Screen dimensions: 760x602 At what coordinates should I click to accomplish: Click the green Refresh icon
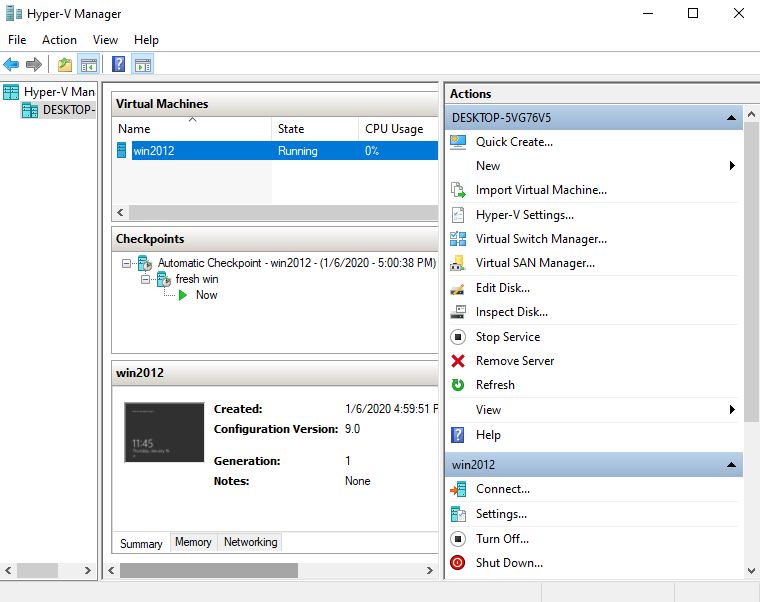click(x=458, y=385)
